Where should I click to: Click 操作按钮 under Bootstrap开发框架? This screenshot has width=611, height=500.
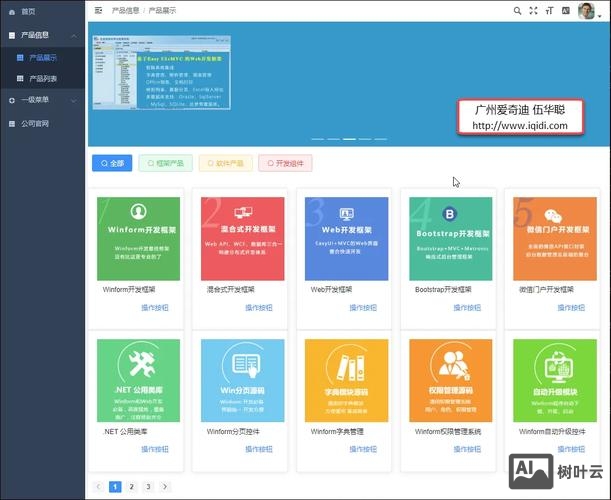(467, 307)
